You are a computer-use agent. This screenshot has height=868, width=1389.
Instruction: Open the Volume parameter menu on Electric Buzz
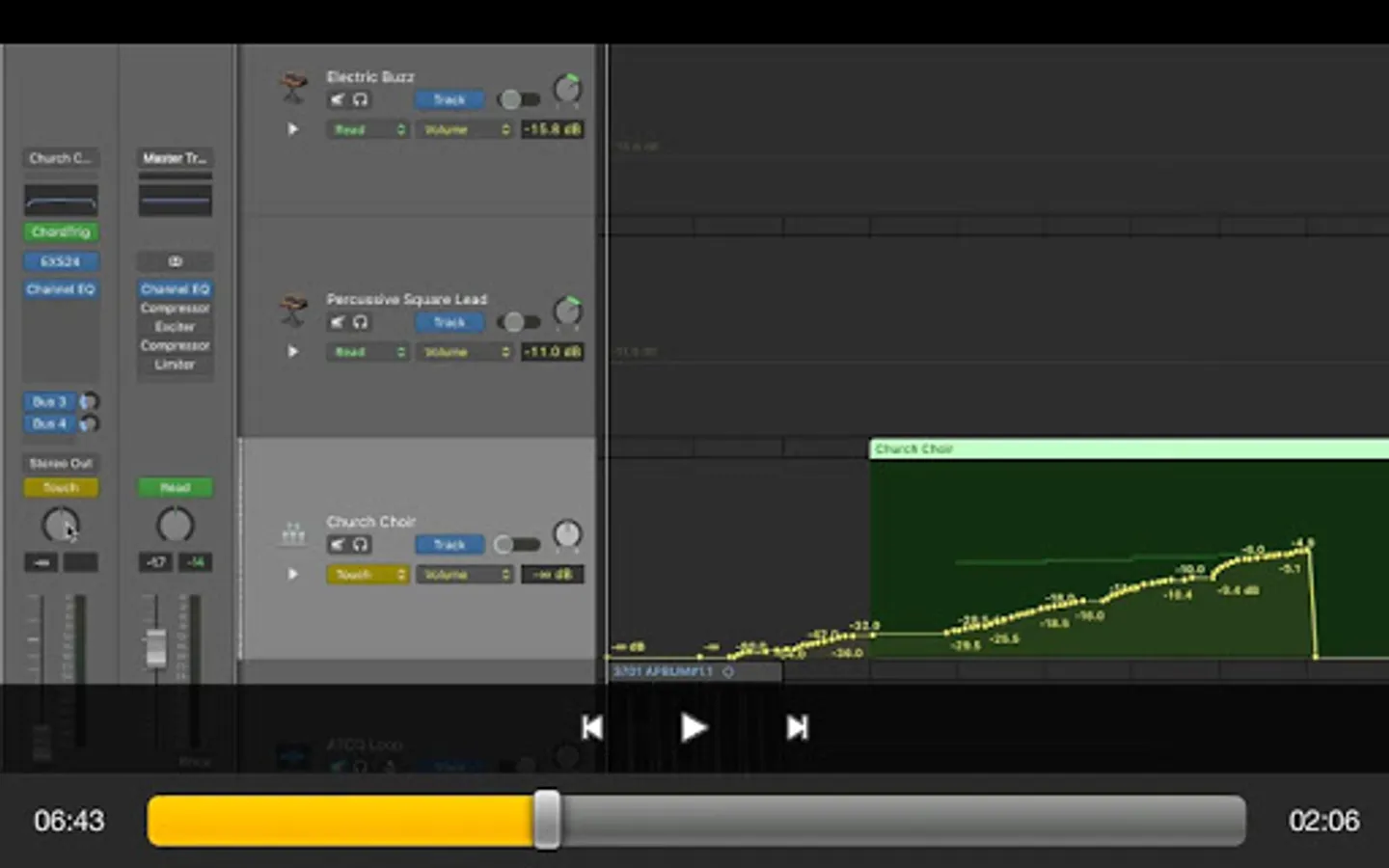coord(464,129)
